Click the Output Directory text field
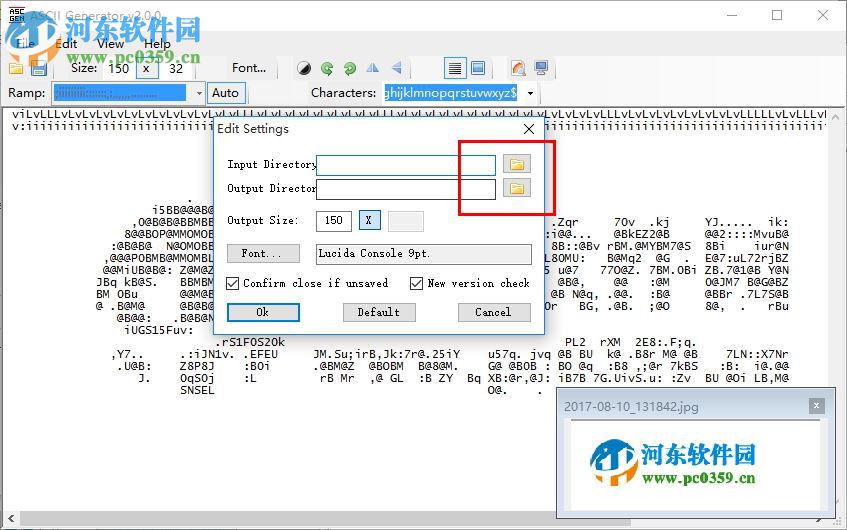The image size is (847, 530). [406, 190]
